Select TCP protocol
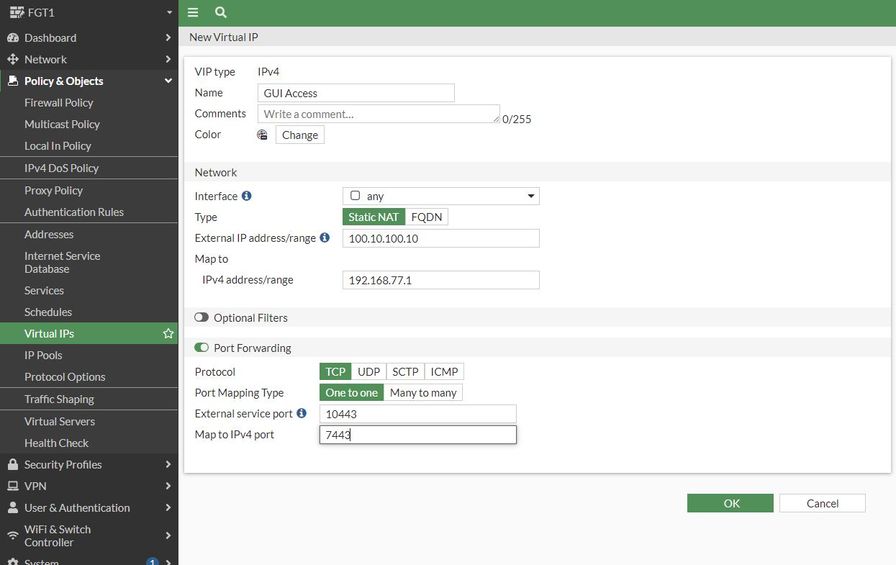The height and width of the screenshot is (565, 896). 335,372
